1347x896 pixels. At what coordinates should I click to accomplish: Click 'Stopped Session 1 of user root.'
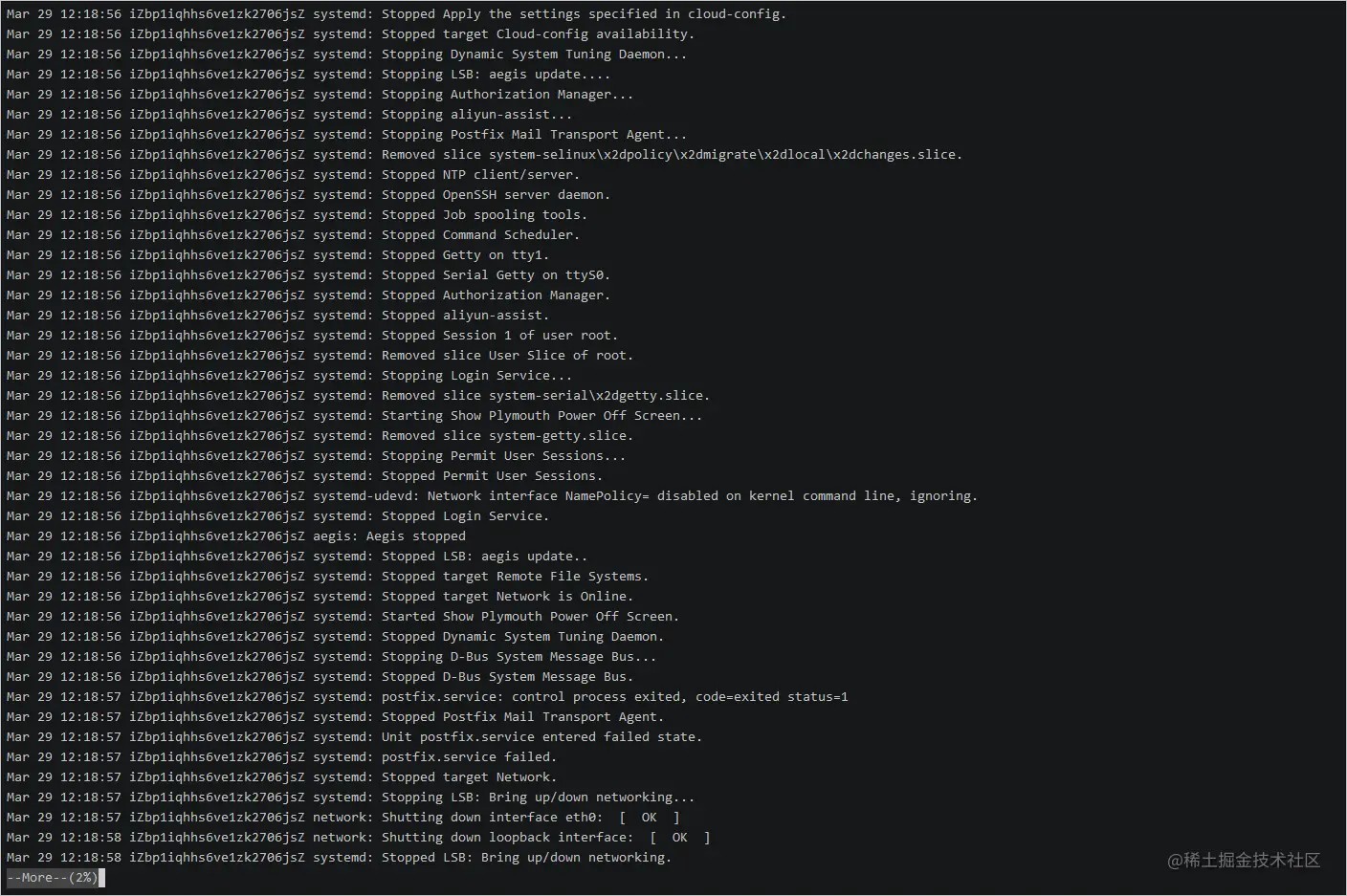click(499, 335)
